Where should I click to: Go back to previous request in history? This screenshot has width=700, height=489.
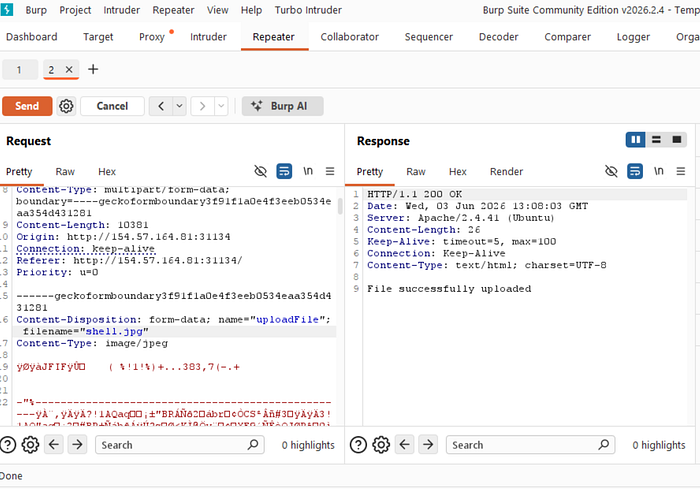click(x=161, y=106)
